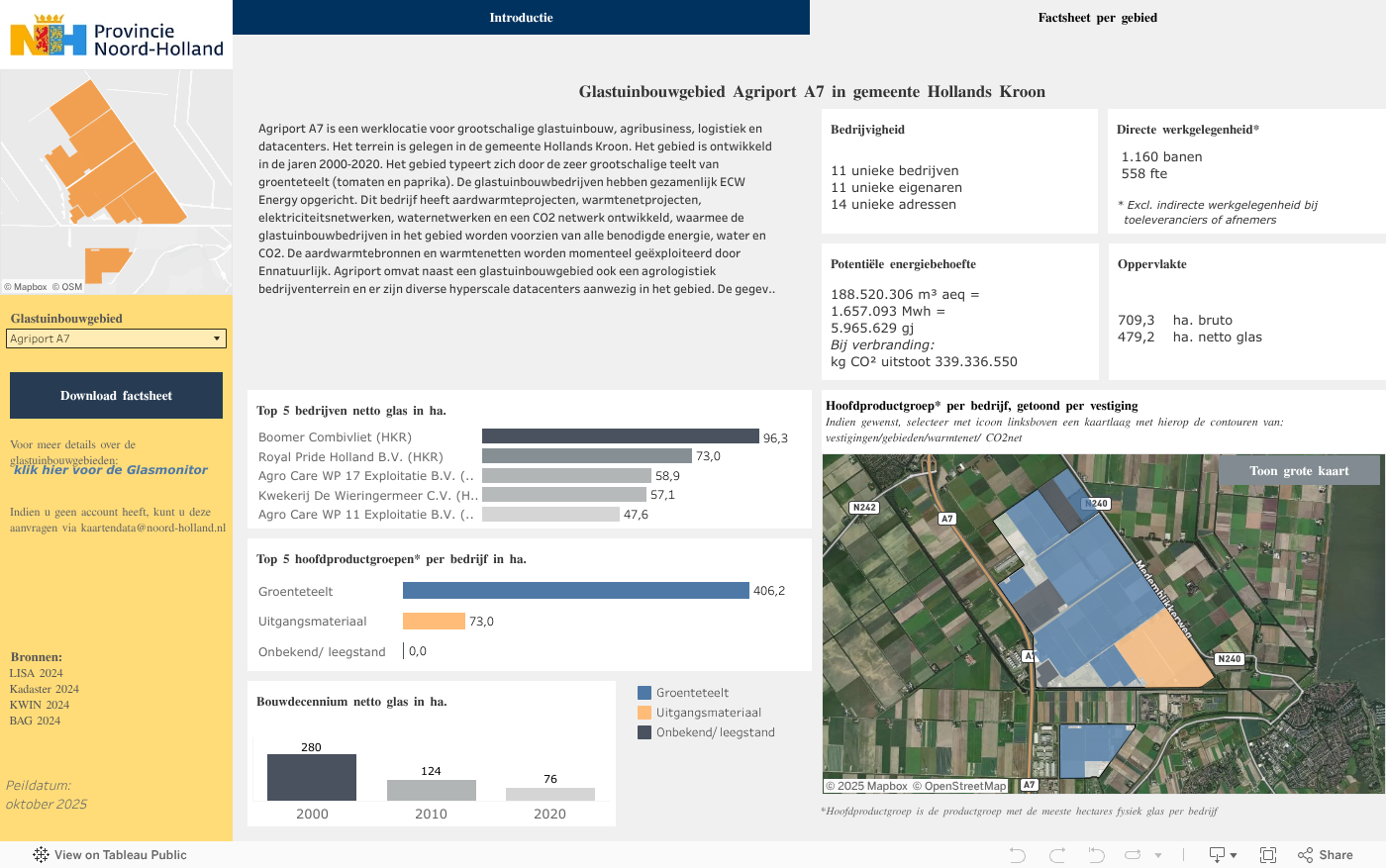Open Factsheet per gebied tab
The width and height of the screenshot is (1386, 868).
tap(1097, 18)
